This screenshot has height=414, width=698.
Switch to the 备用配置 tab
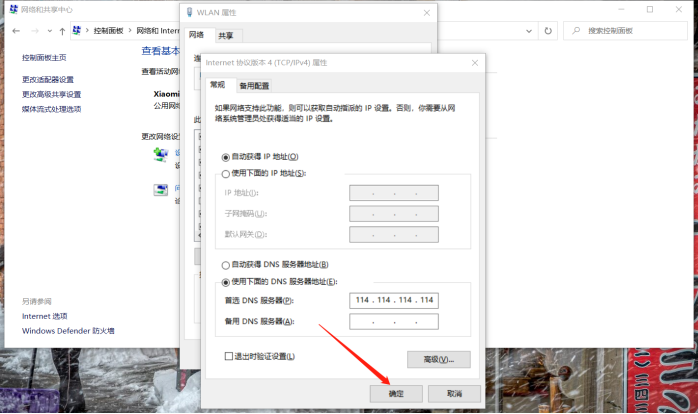(254, 86)
